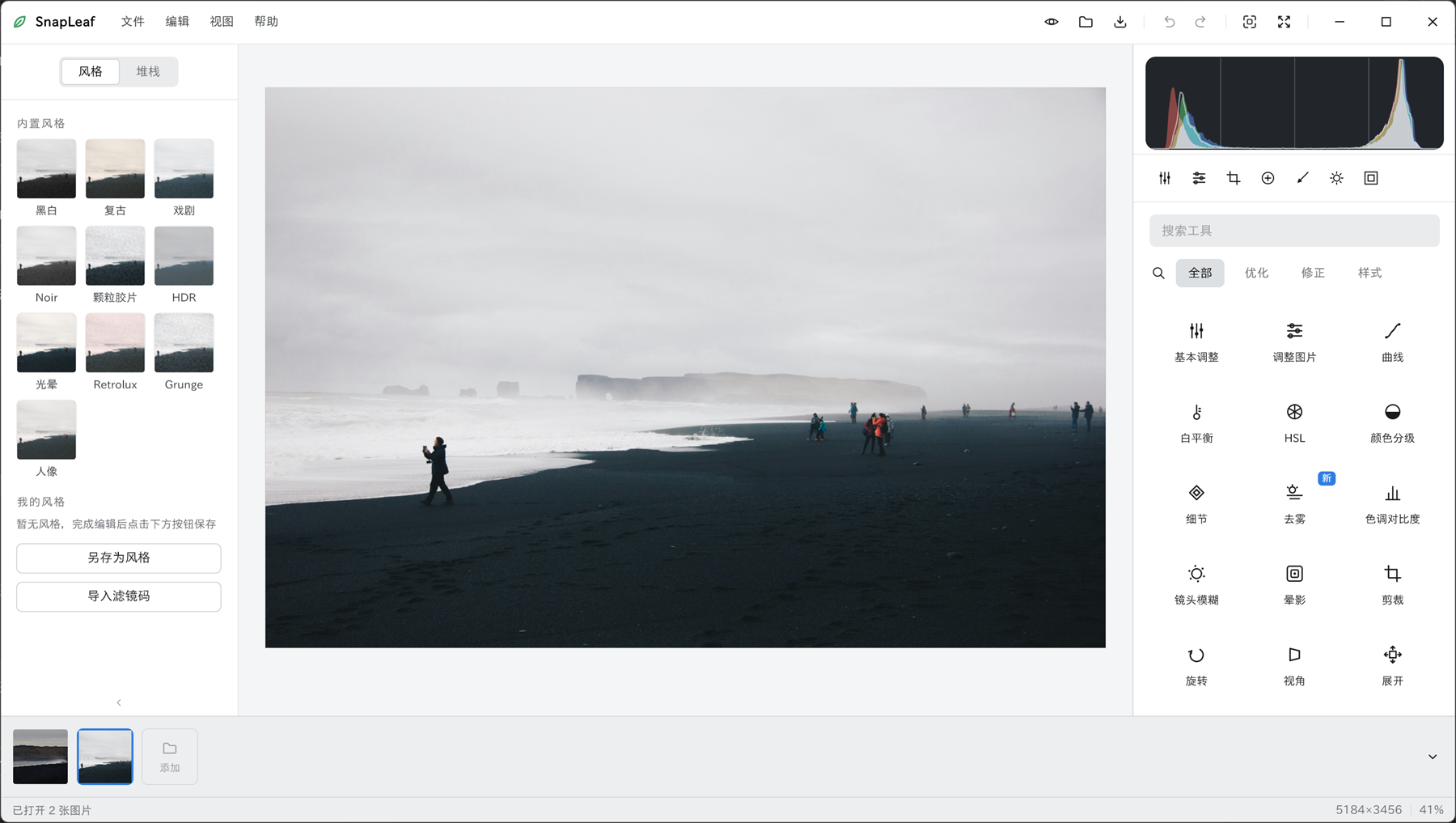The width and height of the screenshot is (1456, 823).
Task: Click the 导入滤镜码 button
Action: pyautogui.click(x=119, y=596)
